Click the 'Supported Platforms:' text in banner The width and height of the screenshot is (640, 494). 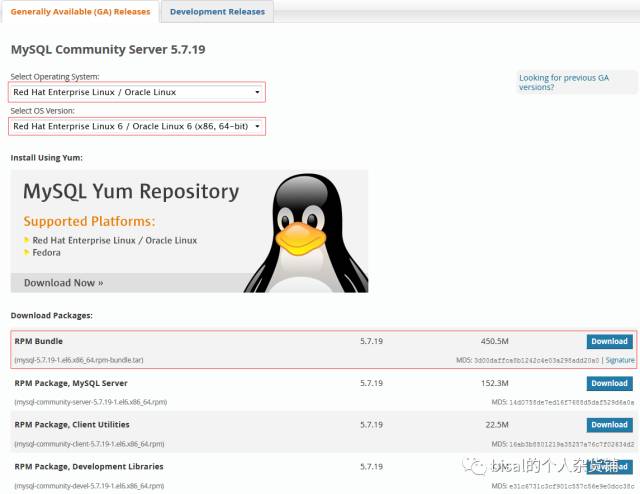(89, 221)
